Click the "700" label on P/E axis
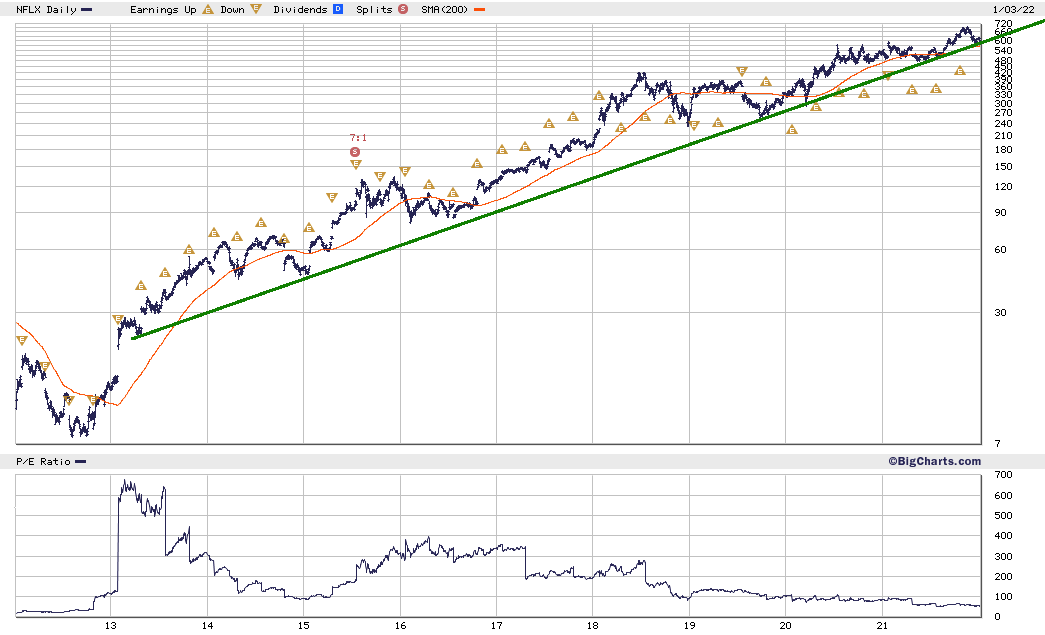Viewport: 1045px width, 635px height. (1003, 475)
